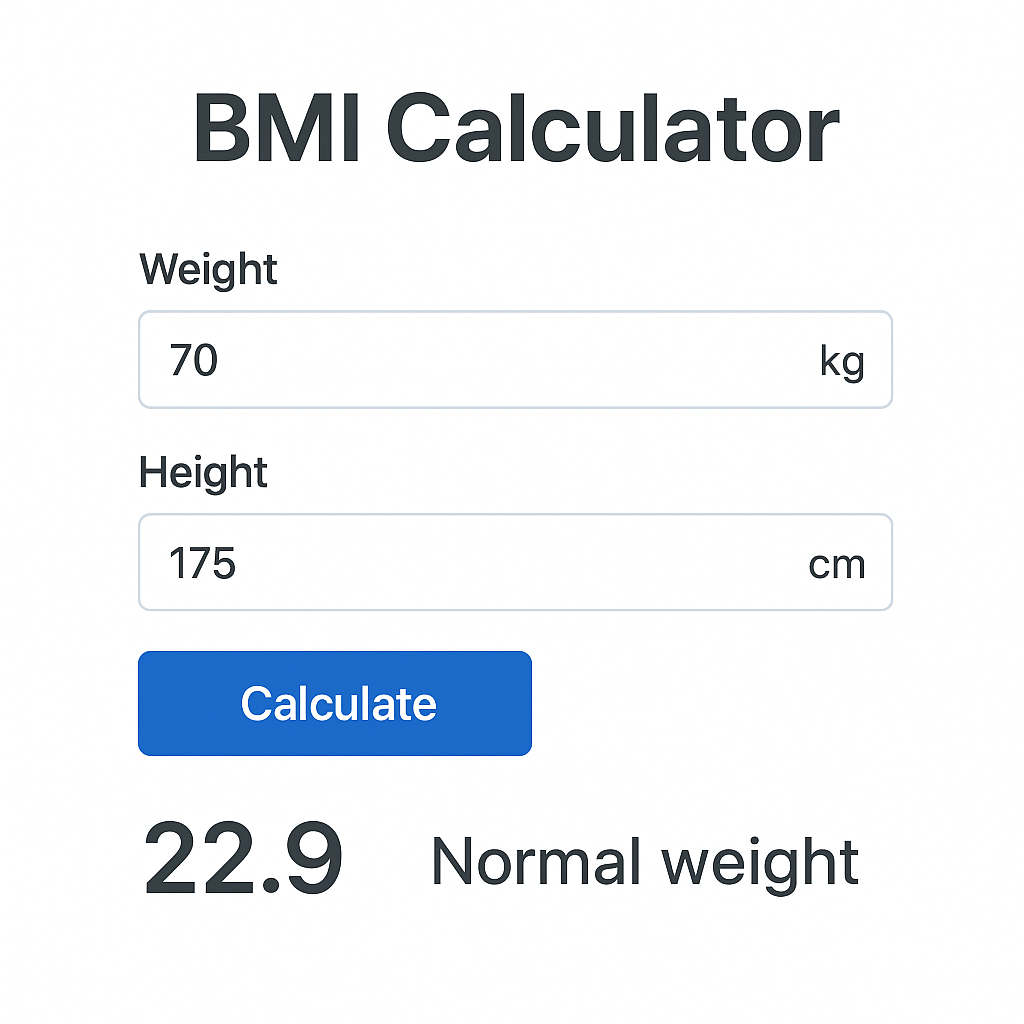Click the Height field label
The image size is (1024, 1024).
(203, 472)
